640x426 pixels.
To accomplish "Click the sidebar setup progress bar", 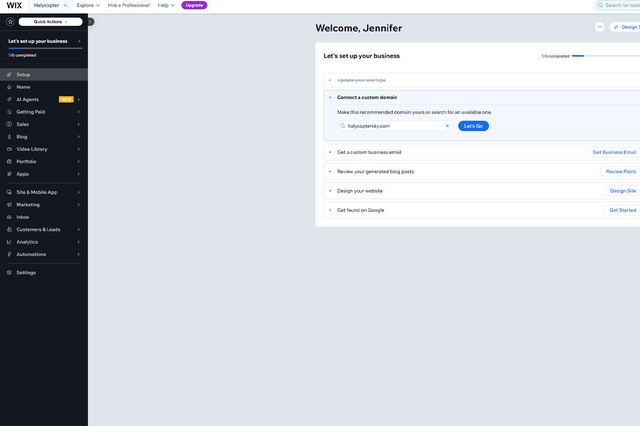I will [x=45, y=49].
